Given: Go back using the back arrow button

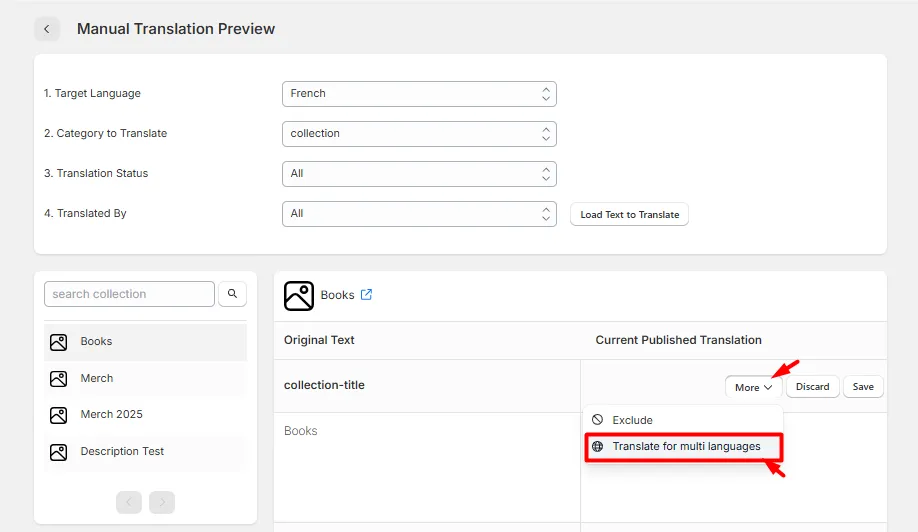Looking at the screenshot, I should pos(47,29).
